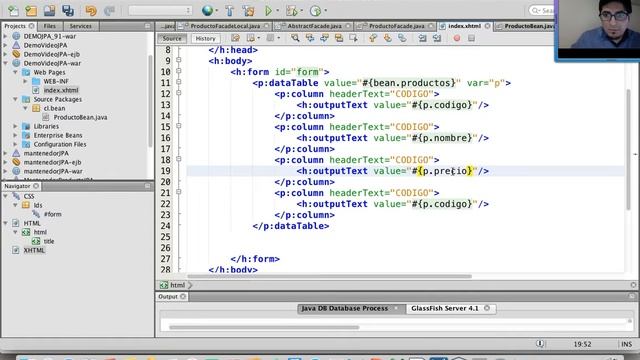The width and height of the screenshot is (640, 360).
Task: Expand the Enterprise Beans node
Action: click(16, 135)
